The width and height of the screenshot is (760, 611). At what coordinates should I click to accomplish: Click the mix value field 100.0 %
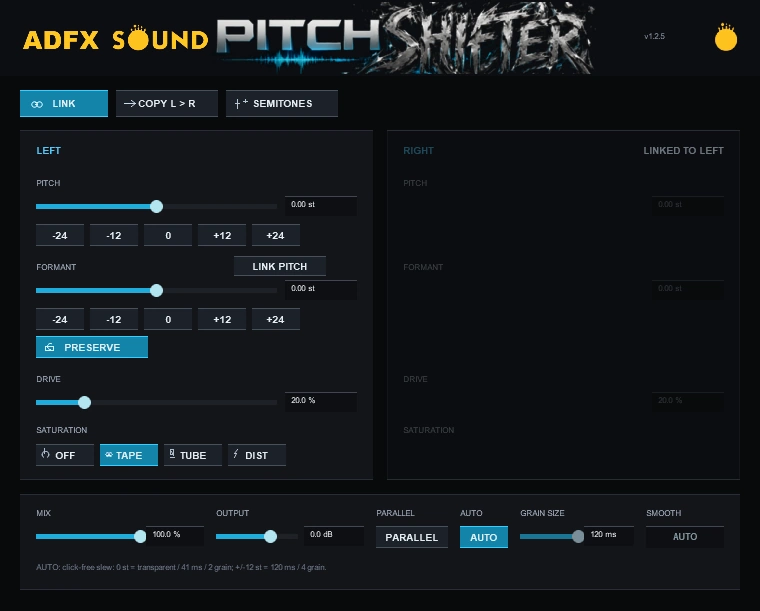[175, 535]
